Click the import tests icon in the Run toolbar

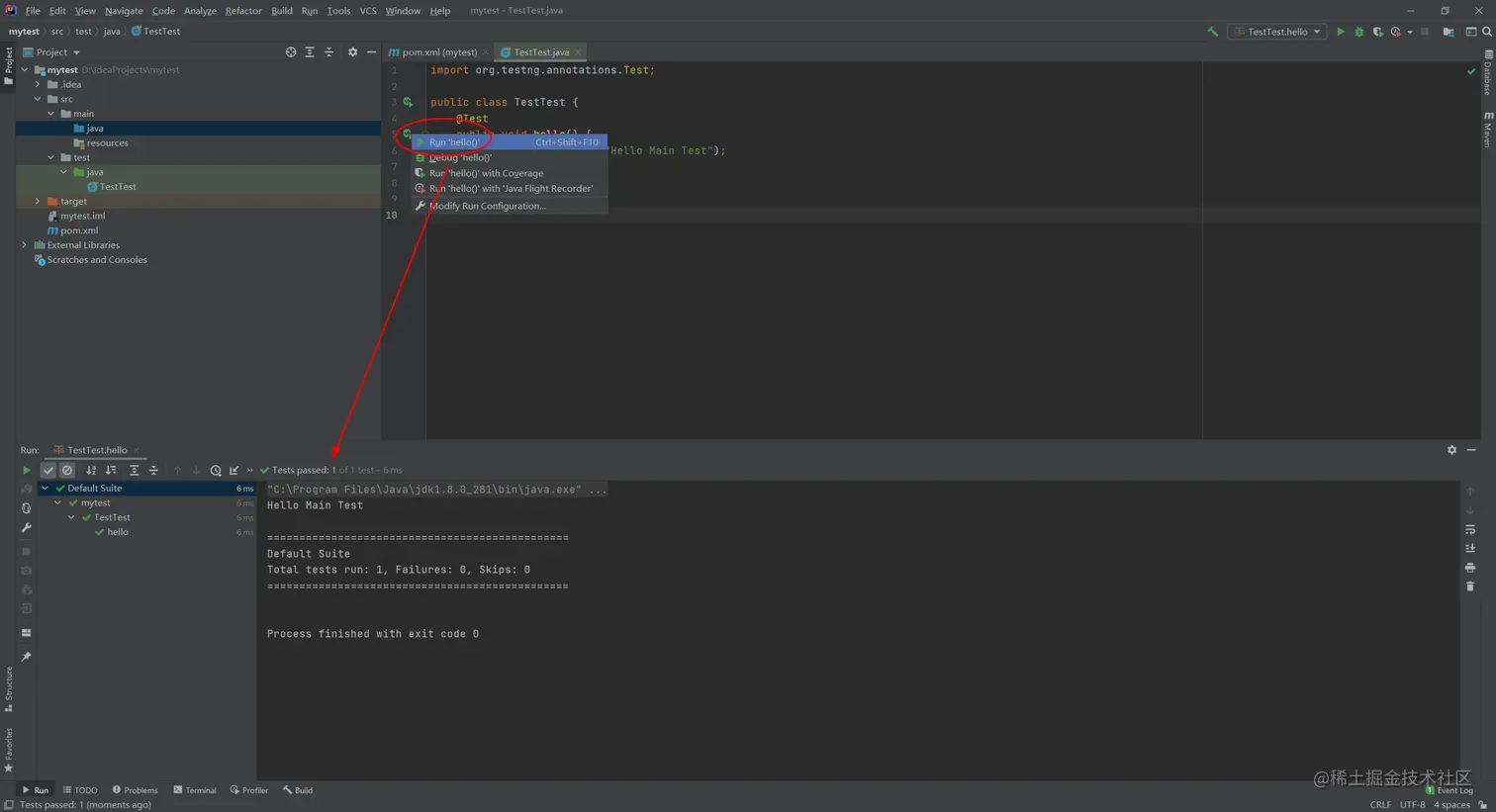click(234, 471)
